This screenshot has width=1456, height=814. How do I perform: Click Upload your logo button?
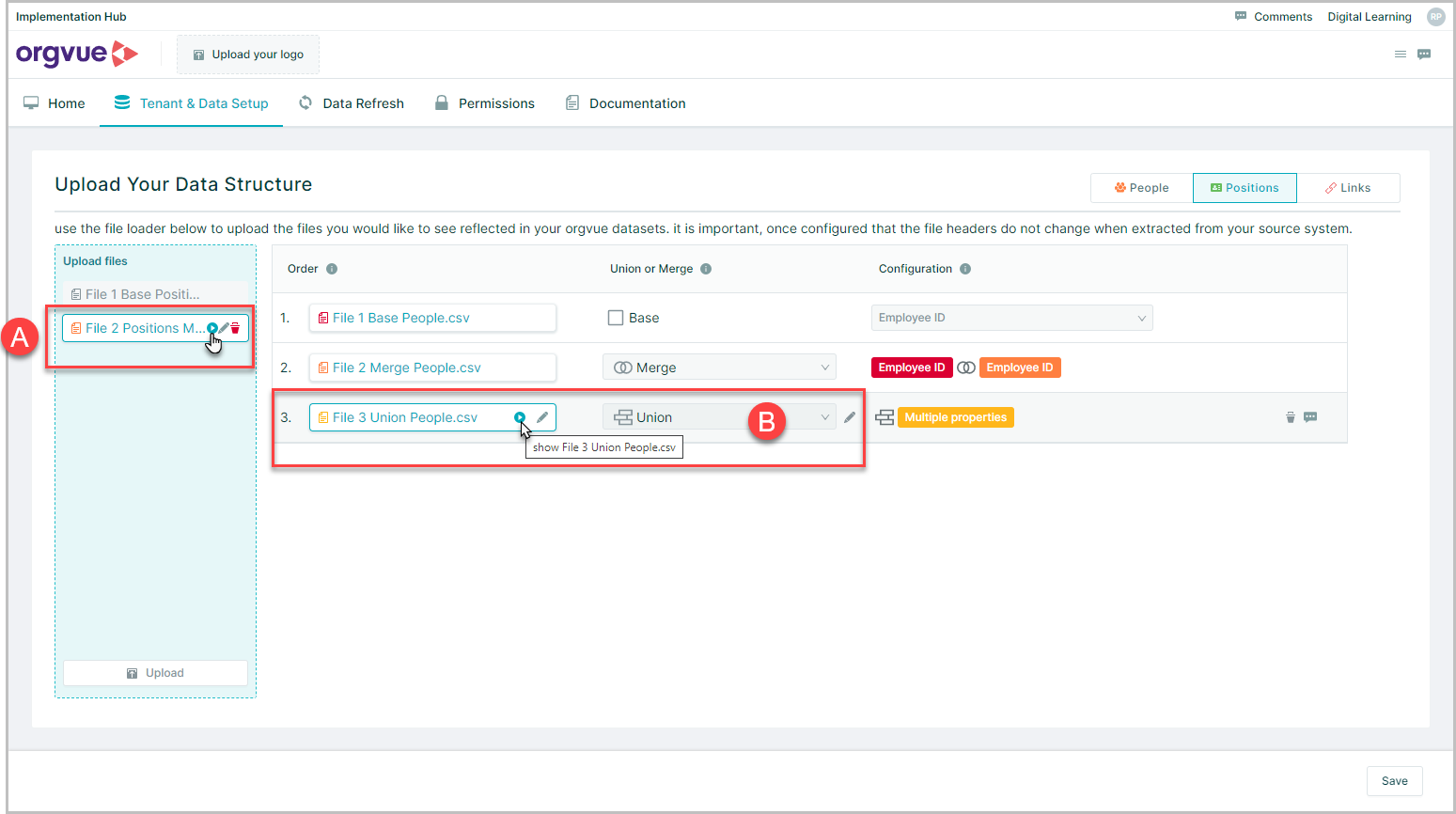[248, 55]
